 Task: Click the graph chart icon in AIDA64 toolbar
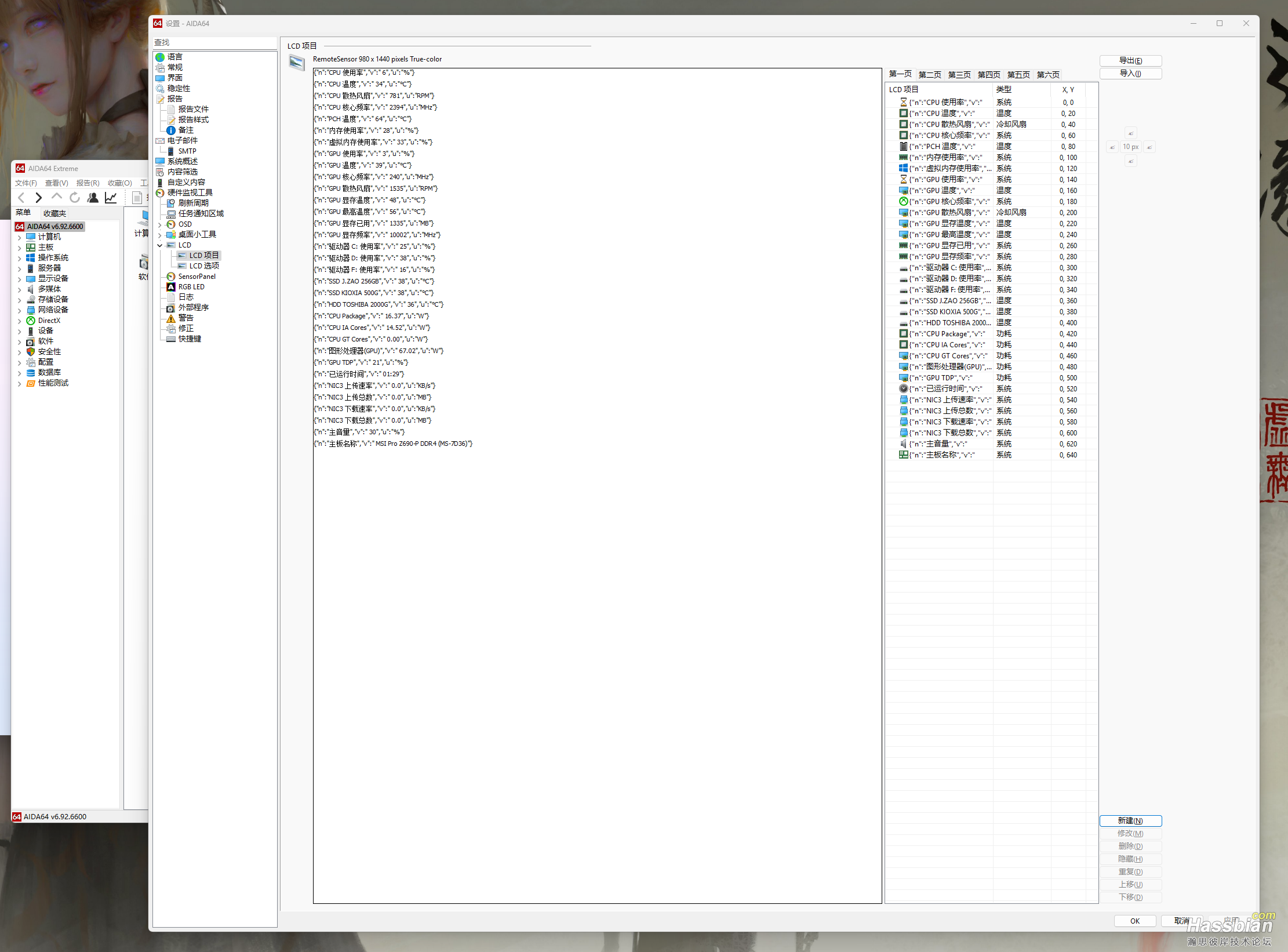pos(111,198)
